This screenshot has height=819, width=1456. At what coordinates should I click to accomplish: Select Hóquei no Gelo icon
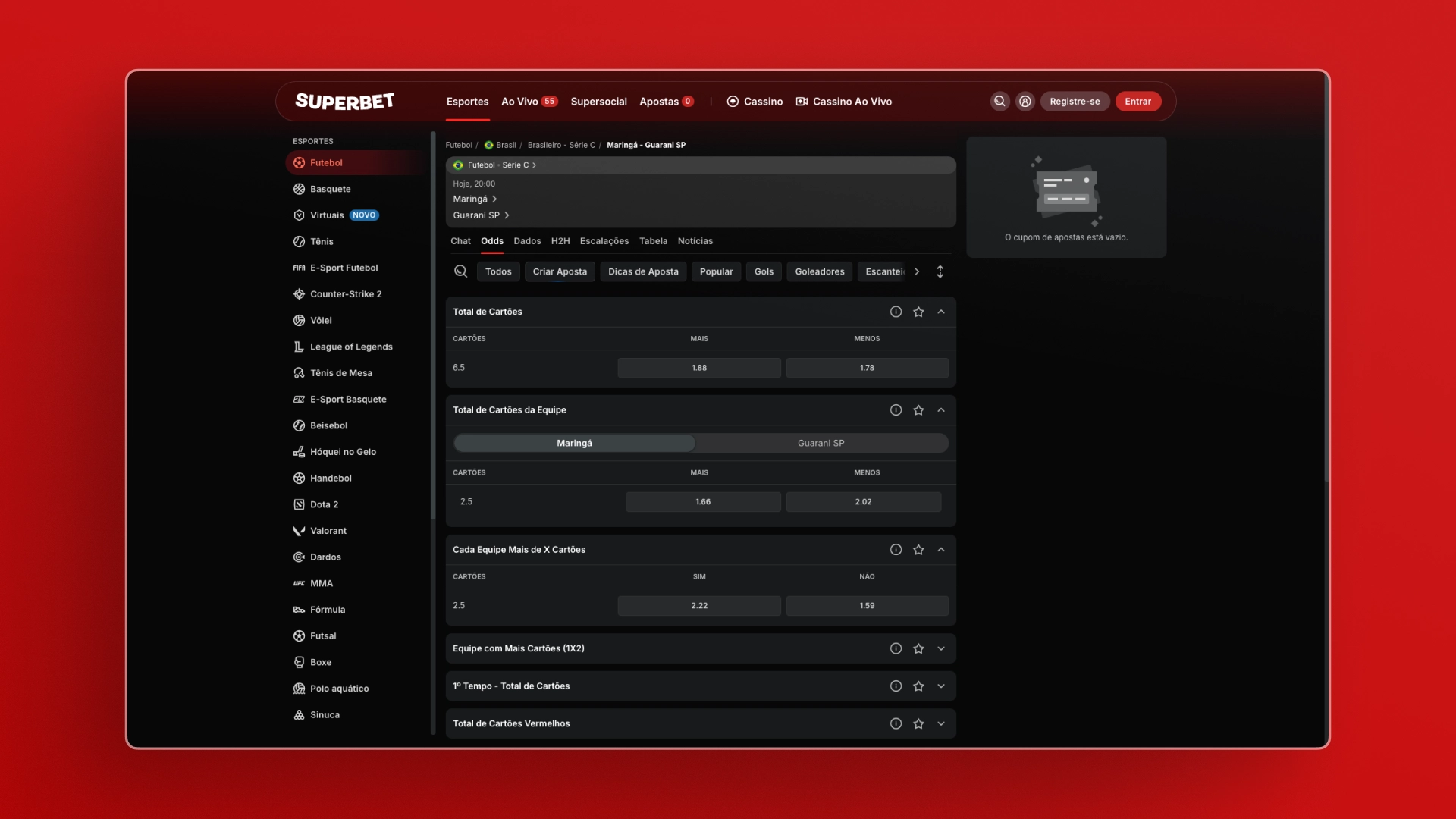click(x=299, y=452)
